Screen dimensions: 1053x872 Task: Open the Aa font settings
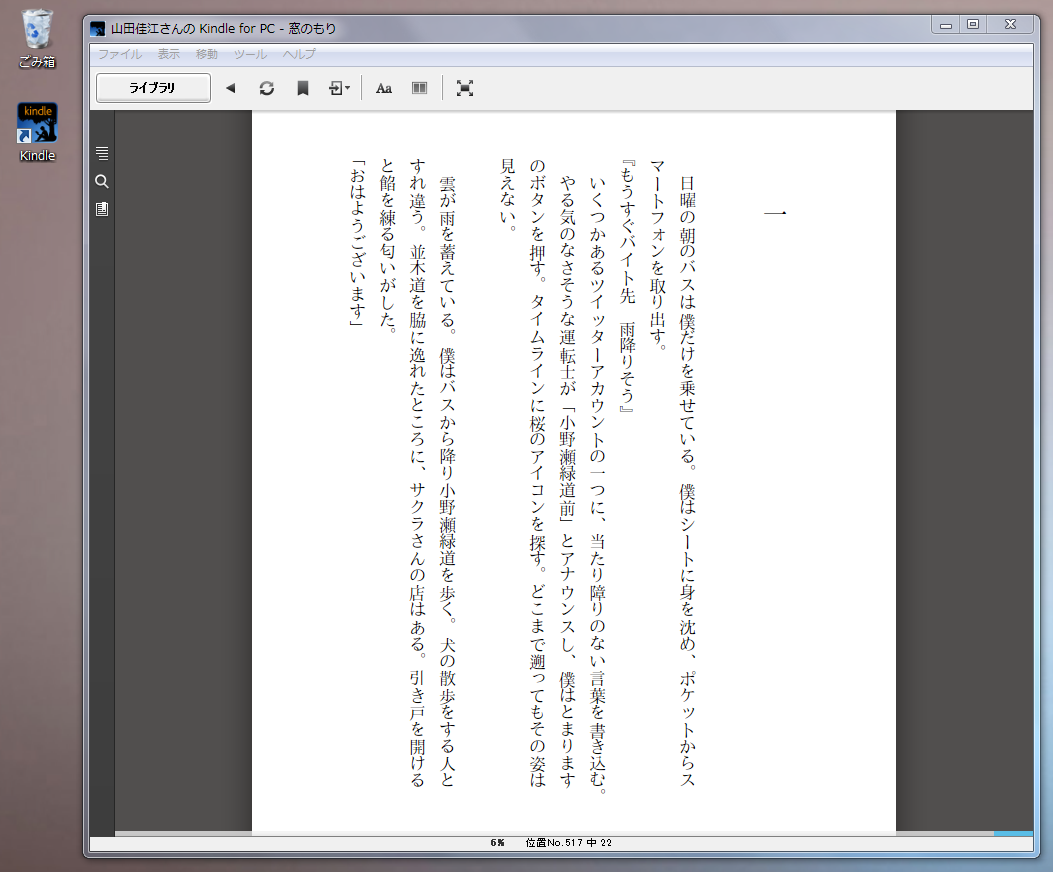[x=383, y=88]
